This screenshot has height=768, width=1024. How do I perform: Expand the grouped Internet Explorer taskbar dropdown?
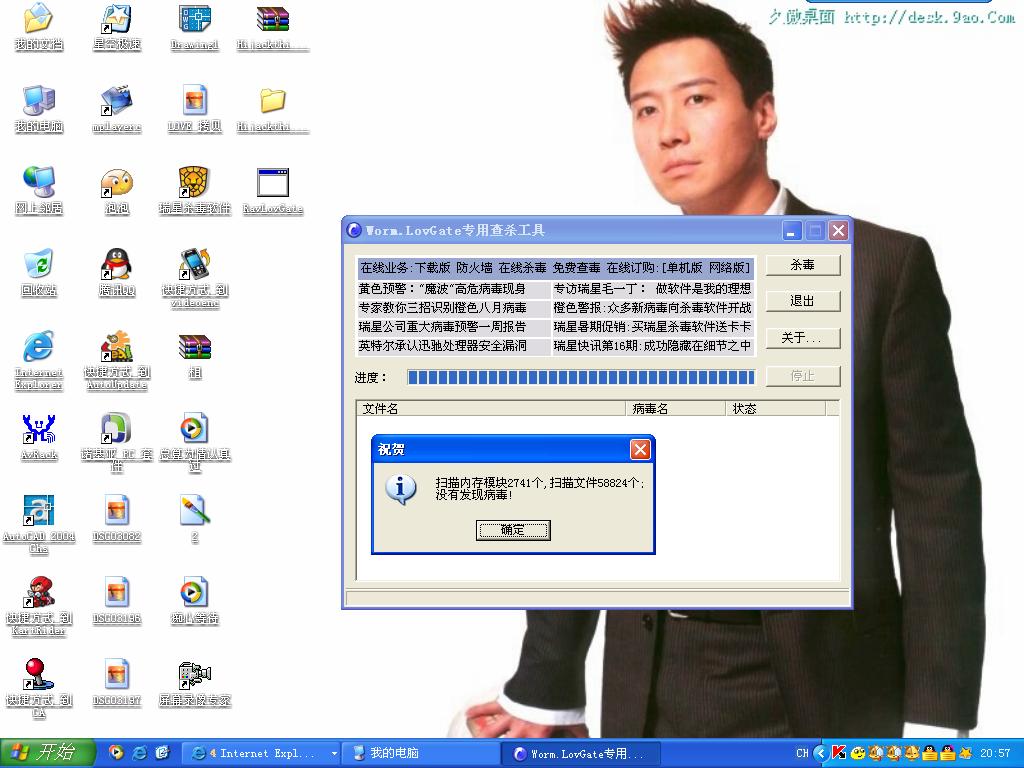[x=334, y=754]
